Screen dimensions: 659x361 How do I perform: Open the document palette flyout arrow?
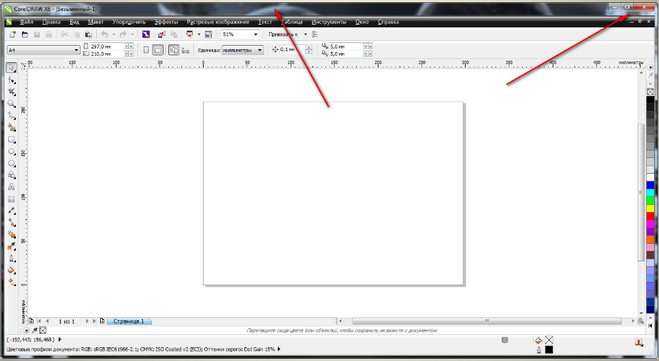26,330
